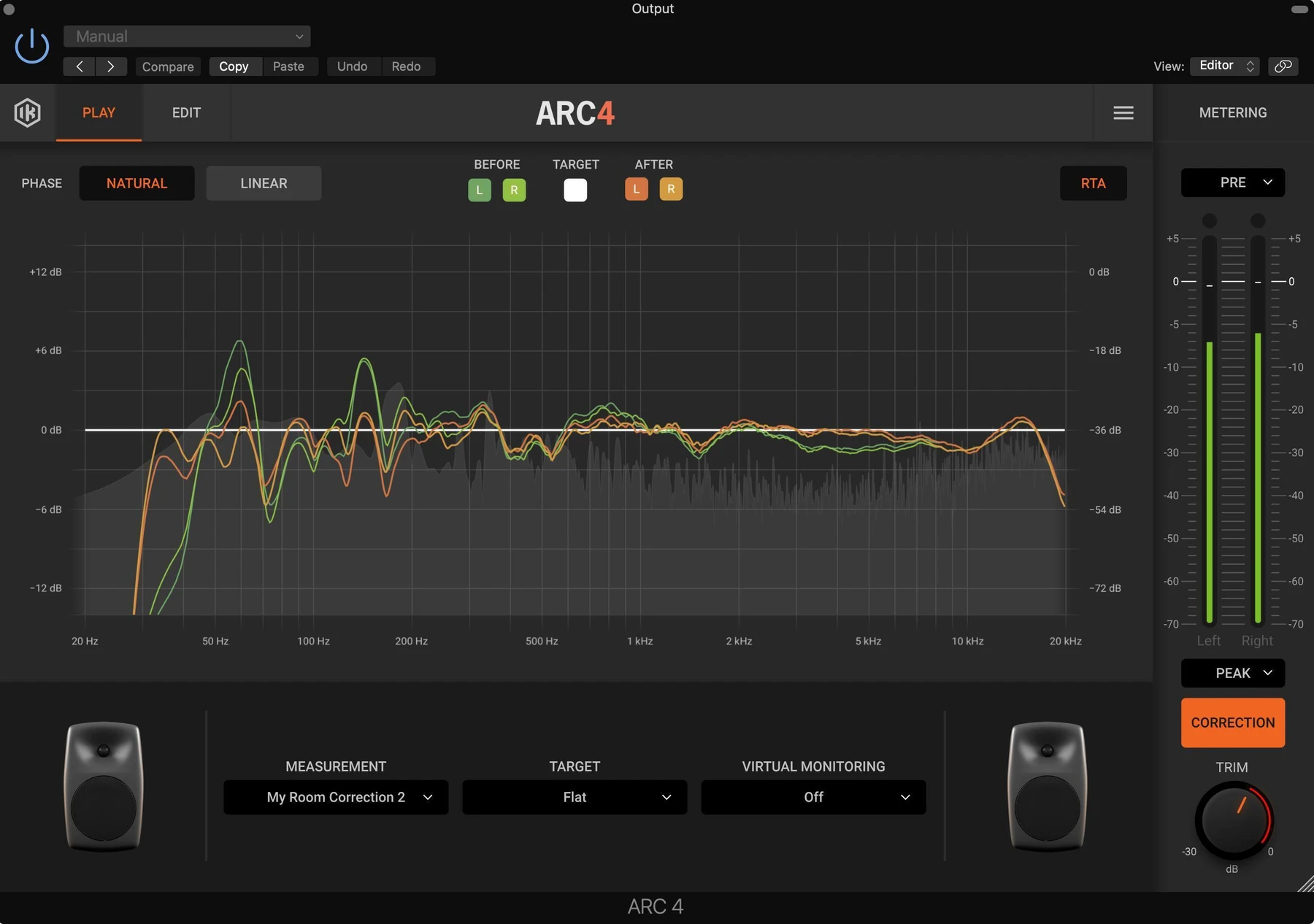The height and width of the screenshot is (924, 1314).
Task: Click the left speaker image
Action: 104,787
